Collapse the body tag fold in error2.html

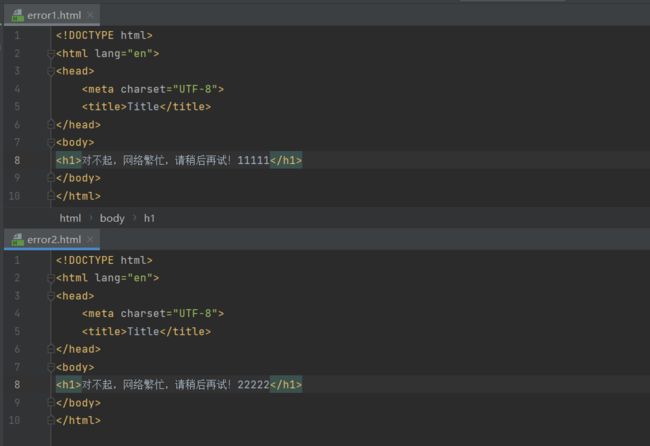(51, 368)
